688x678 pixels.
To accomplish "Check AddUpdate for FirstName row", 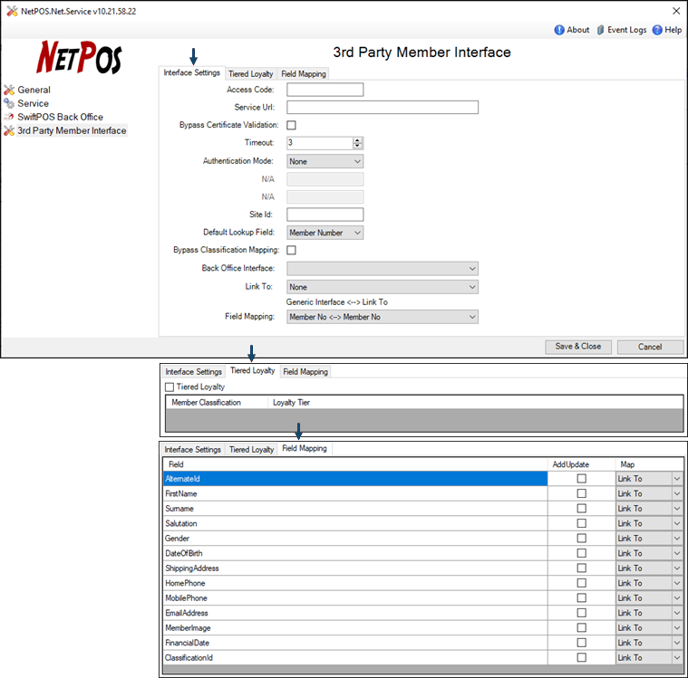I will click(x=581, y=494).
